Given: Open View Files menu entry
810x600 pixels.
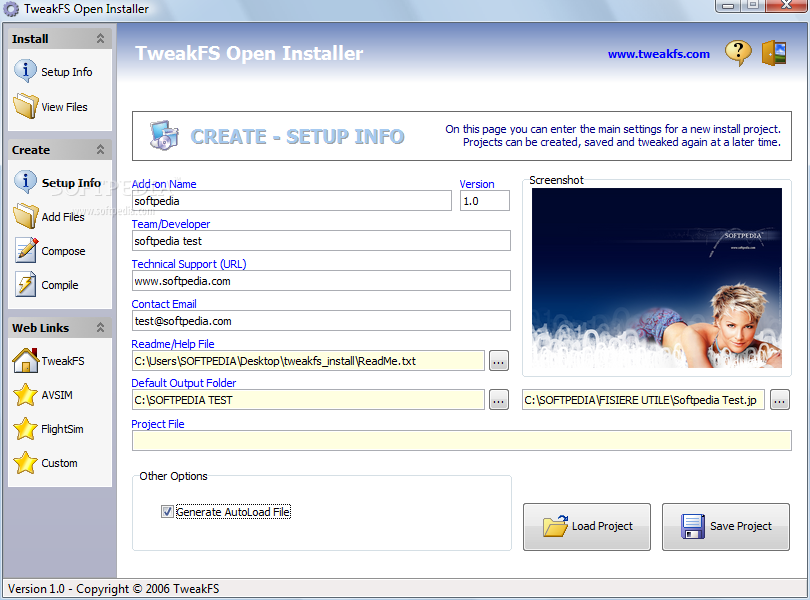Looking at the screenshot, I should (65, 107).
